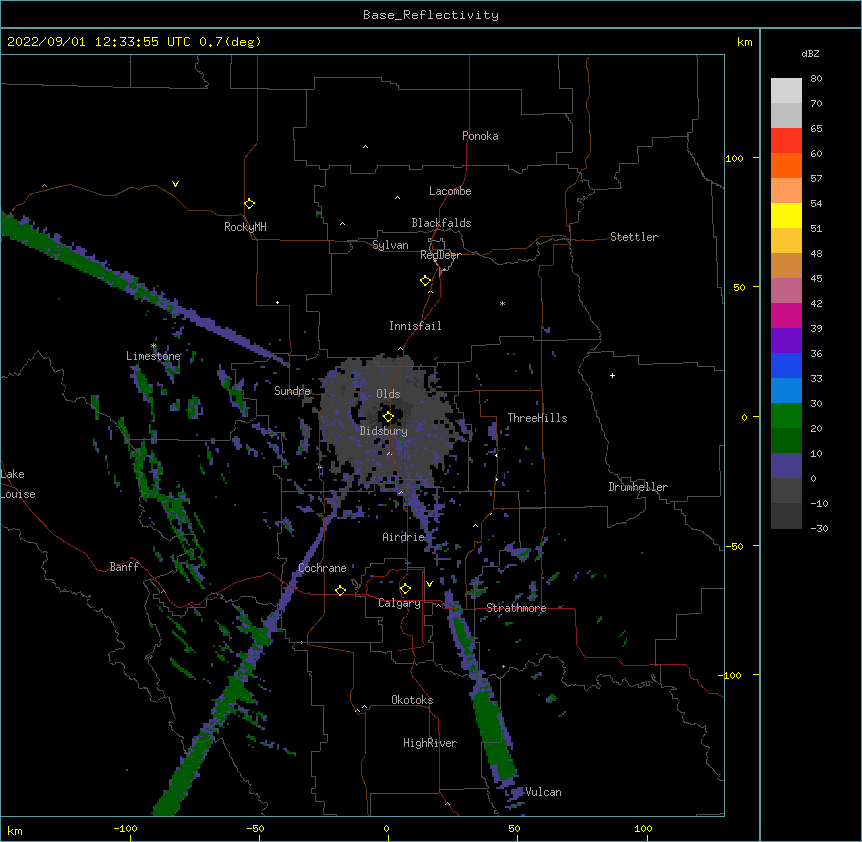Click the Lacombe label
The width and height of the screenshot is (862, 842).
click(450, 191)
